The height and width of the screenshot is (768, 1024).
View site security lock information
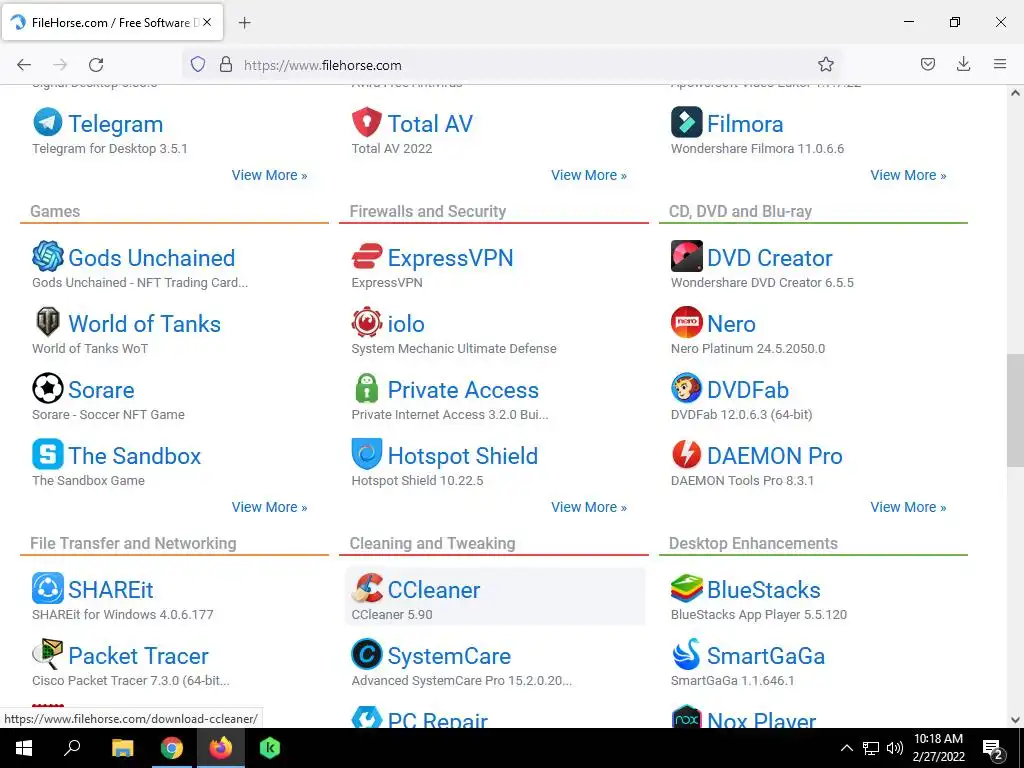tap(226, 64)
